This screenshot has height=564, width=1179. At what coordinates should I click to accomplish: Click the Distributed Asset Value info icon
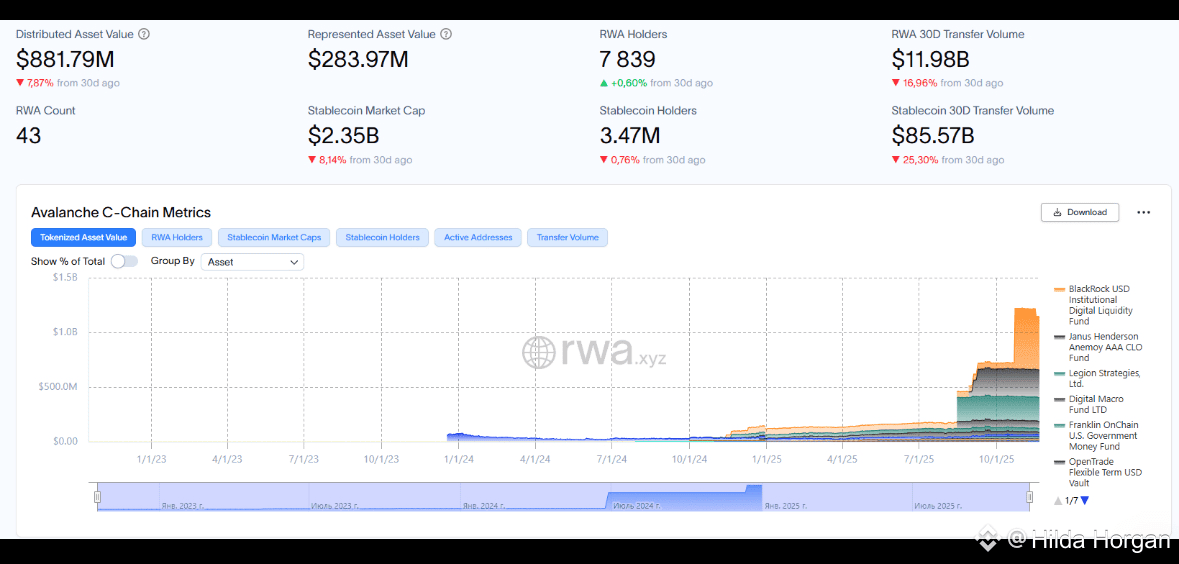point(144,34)
